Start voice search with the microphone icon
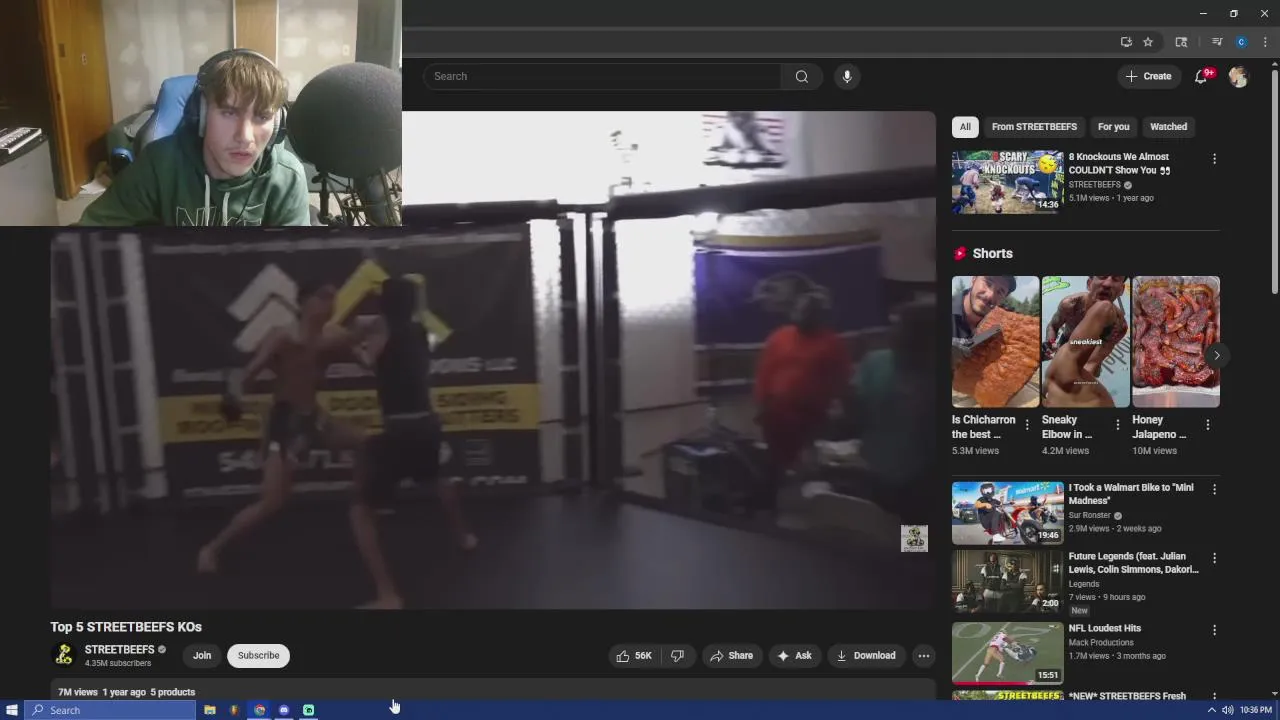The width and height of the screenshot is (1280, 720). (x=847, y=76)
